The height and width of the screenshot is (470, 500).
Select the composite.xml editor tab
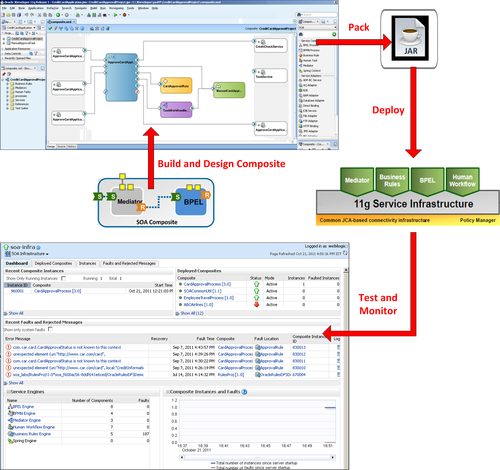tap(61, 22)
